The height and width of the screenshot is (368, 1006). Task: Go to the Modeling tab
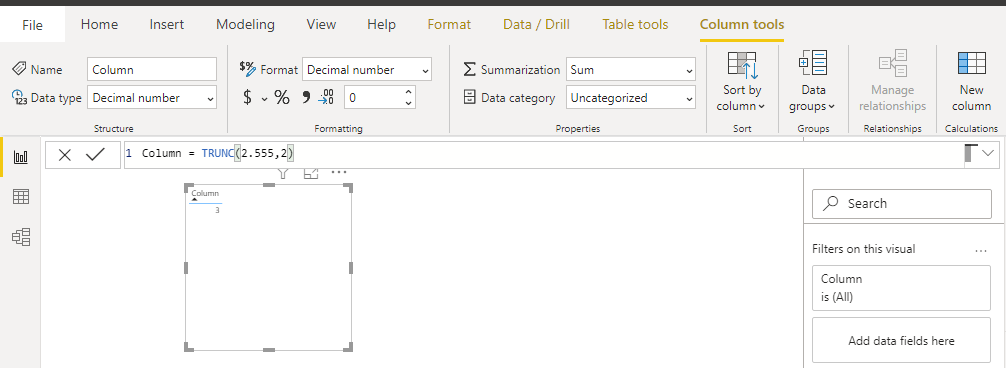[245, 24]
